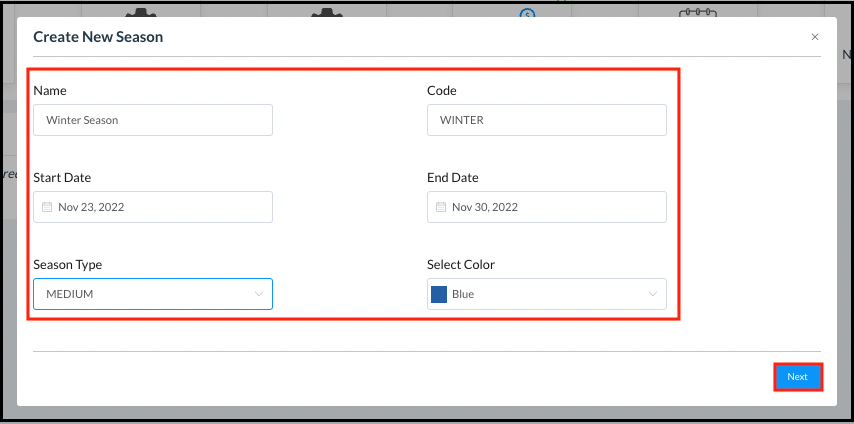Click the second gear icon at top
This screenshot has height=424, width=854.
point(328,13)
